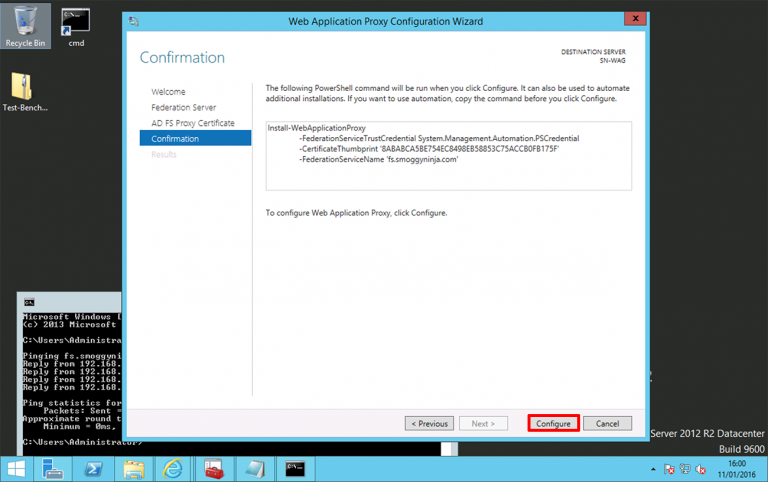Go to the Federation Server step

184,107
